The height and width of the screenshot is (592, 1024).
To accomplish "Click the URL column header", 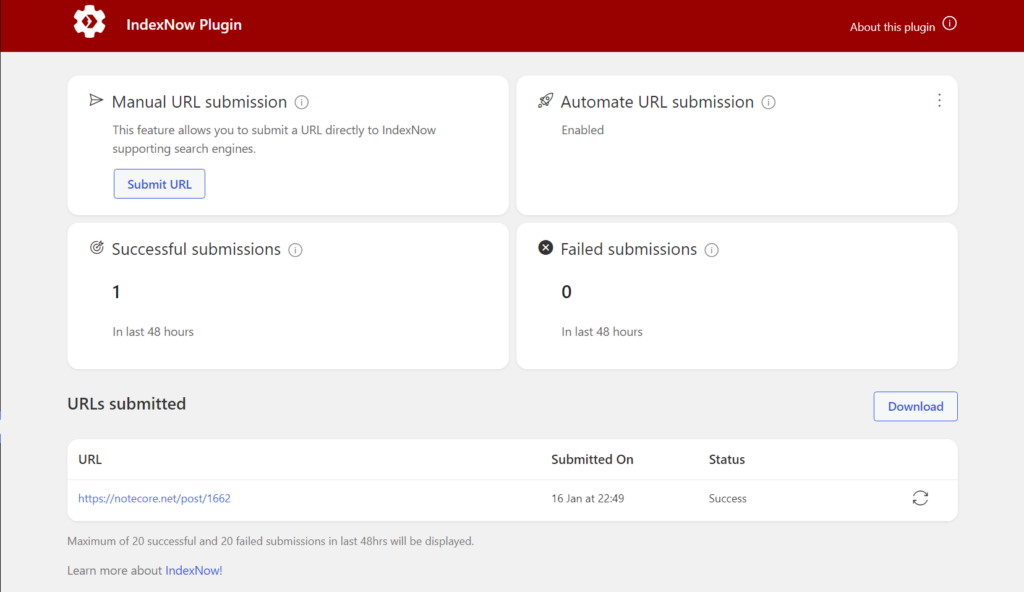I will [x=90, y=459].
